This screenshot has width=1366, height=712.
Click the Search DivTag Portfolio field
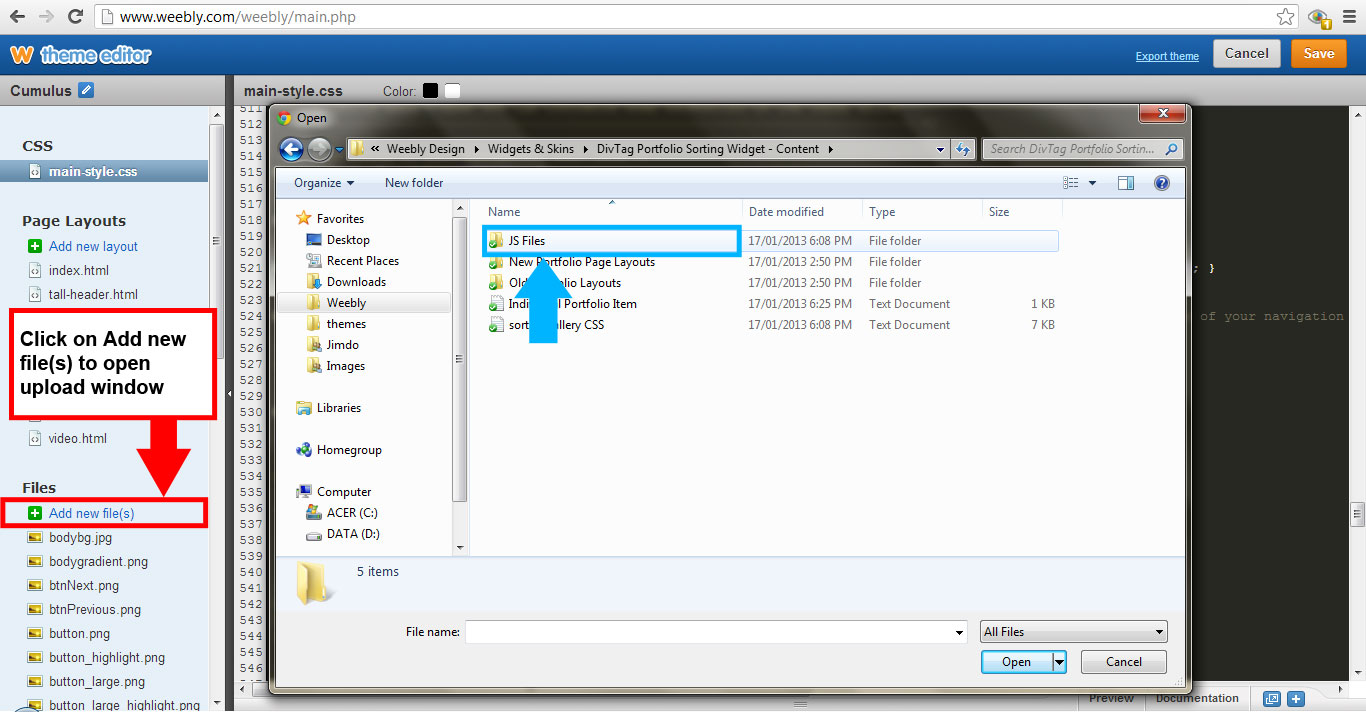[1072, 149]
